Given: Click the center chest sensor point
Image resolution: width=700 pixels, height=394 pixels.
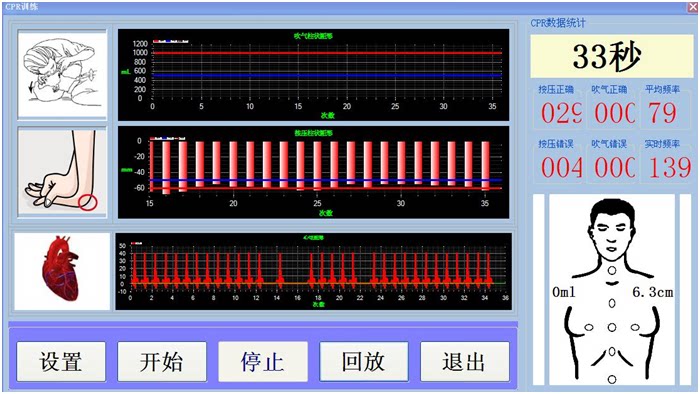Looking at the screenshot, I should 612,328.
